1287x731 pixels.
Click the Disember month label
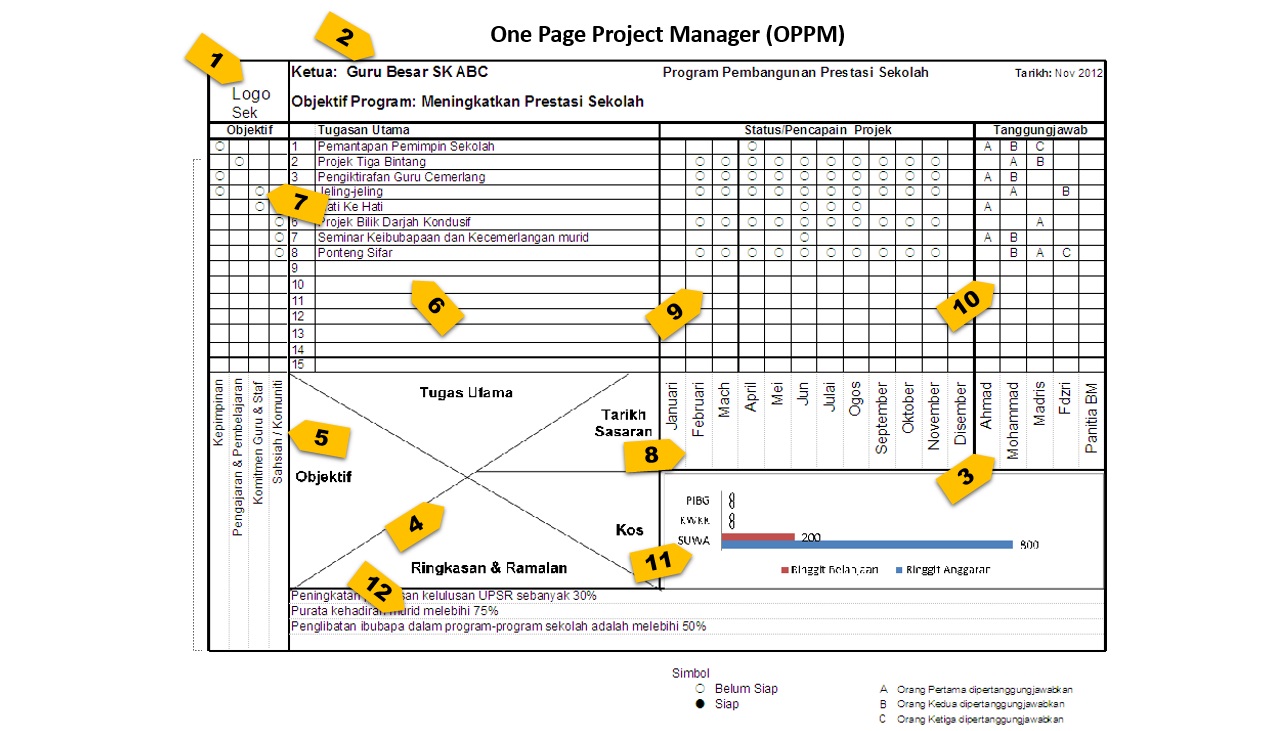pos(961,413)
